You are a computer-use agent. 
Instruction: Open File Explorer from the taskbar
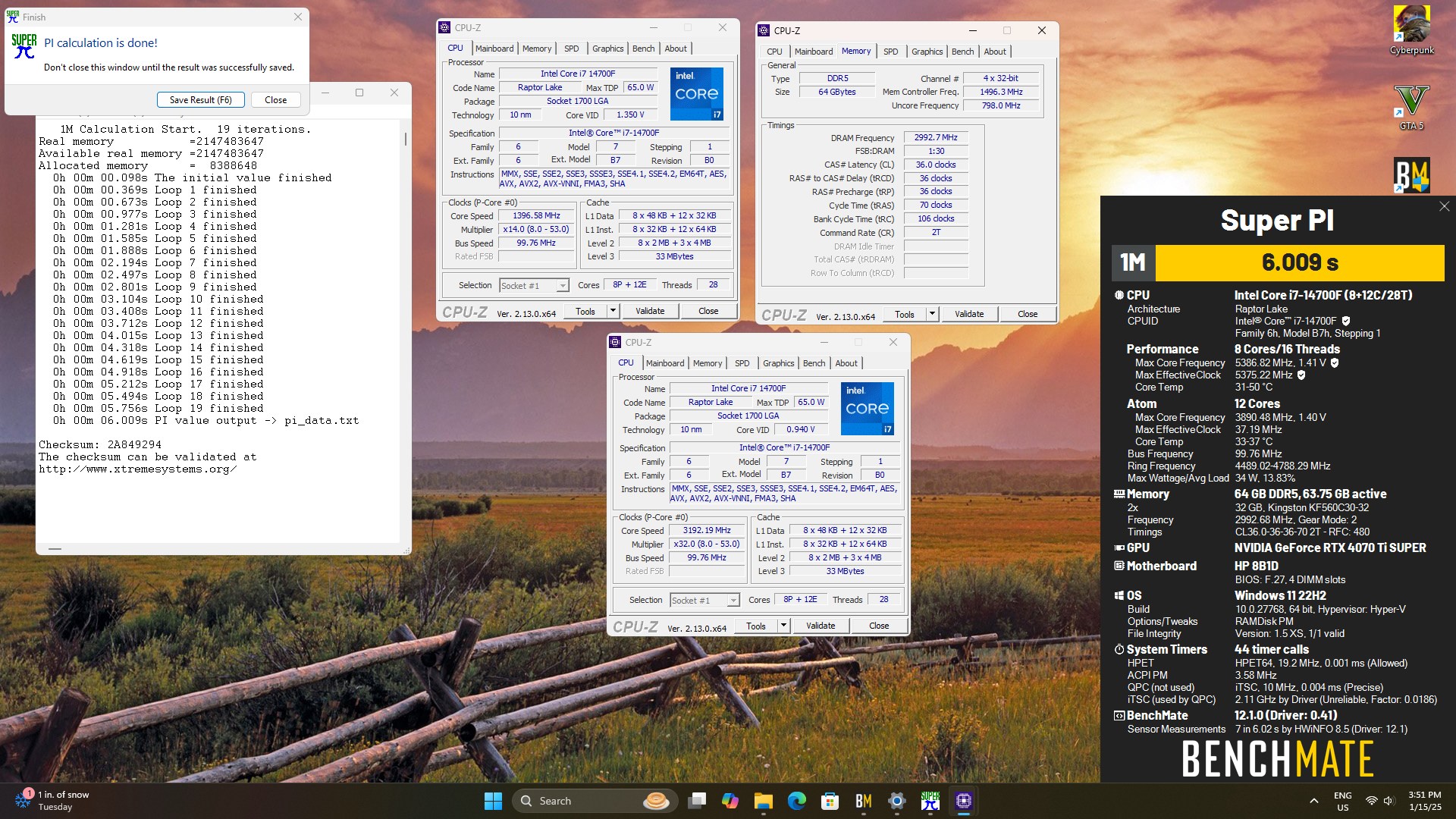763,801
